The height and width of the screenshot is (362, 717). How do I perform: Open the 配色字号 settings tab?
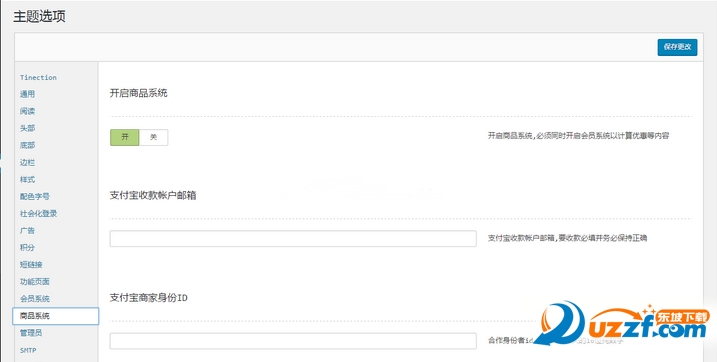[34, 197]
